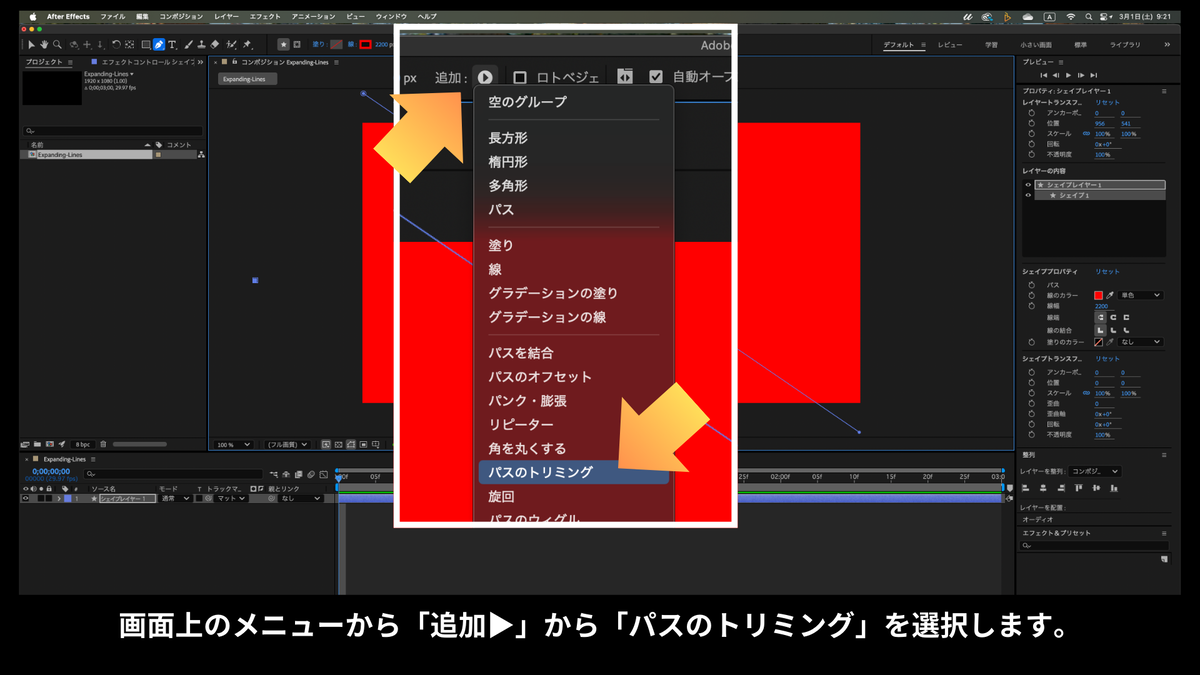Open the なし parent link dropdown in timeline
The height and width of the screenshot is (675, 1200).
pos(301,498)
